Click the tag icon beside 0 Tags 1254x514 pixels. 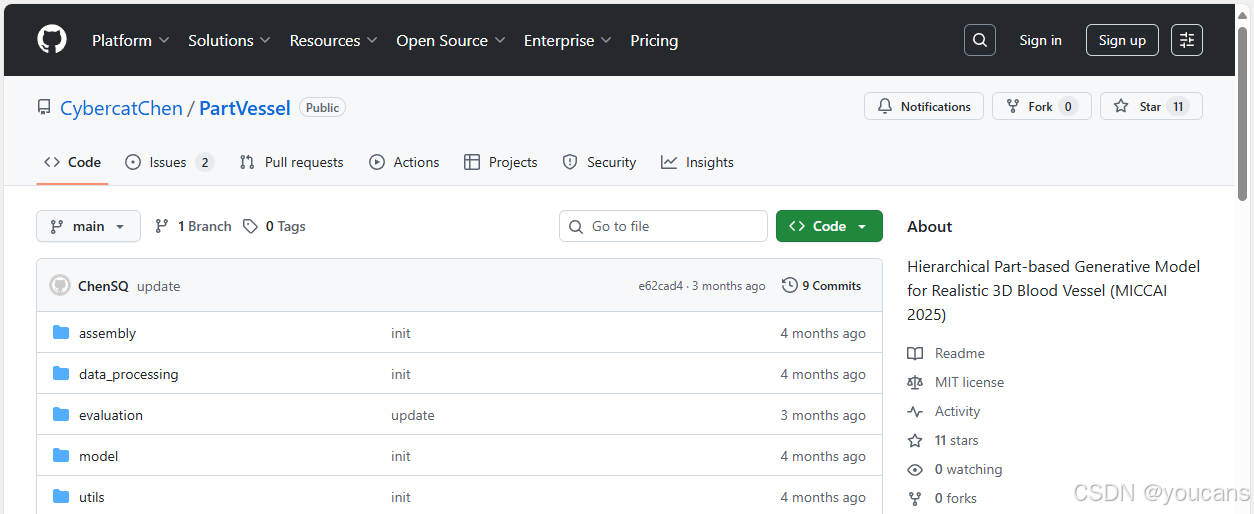point(250,226)
